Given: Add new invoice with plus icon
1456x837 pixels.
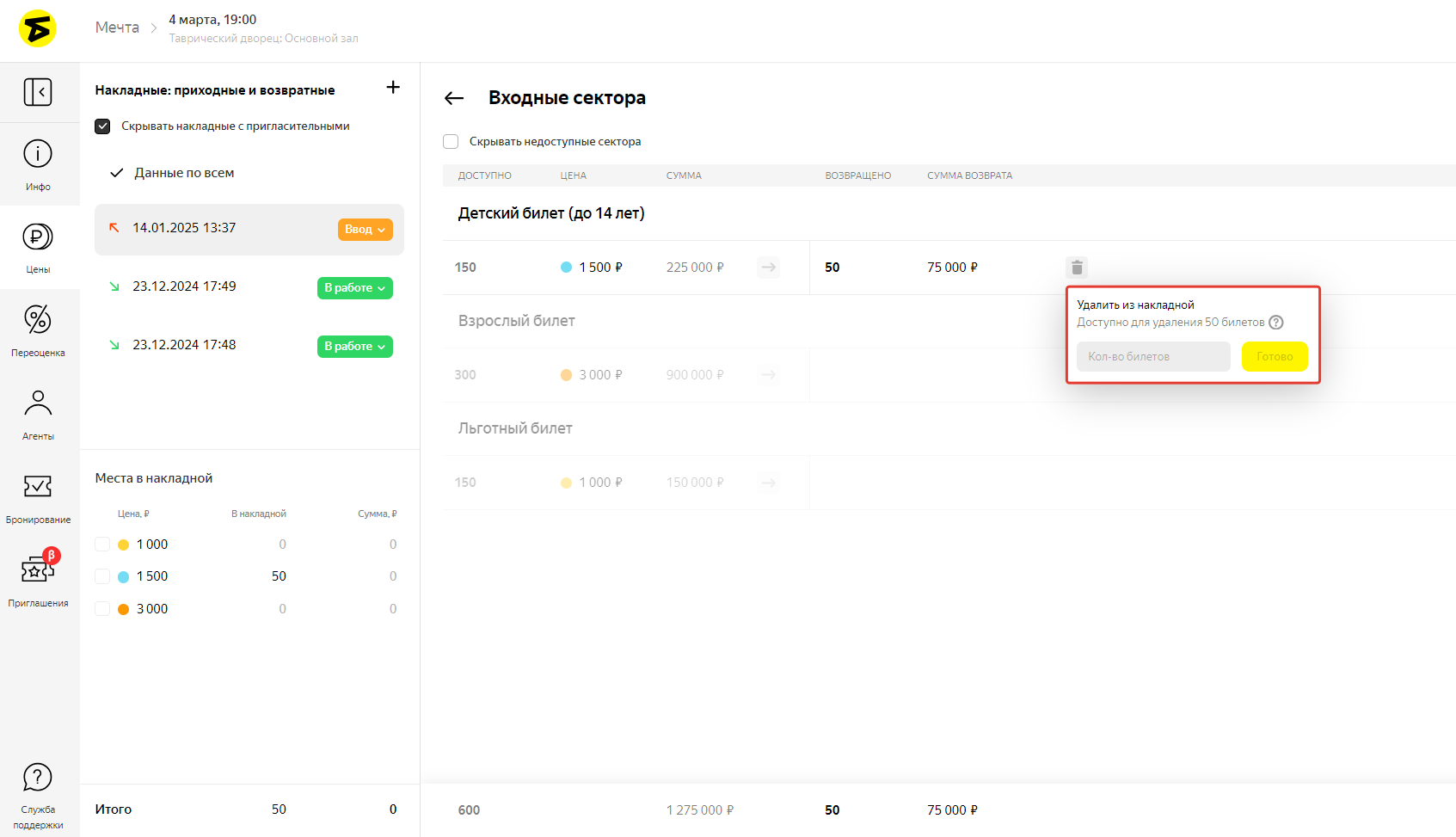Looking at the screenshot, I should 393,88.
